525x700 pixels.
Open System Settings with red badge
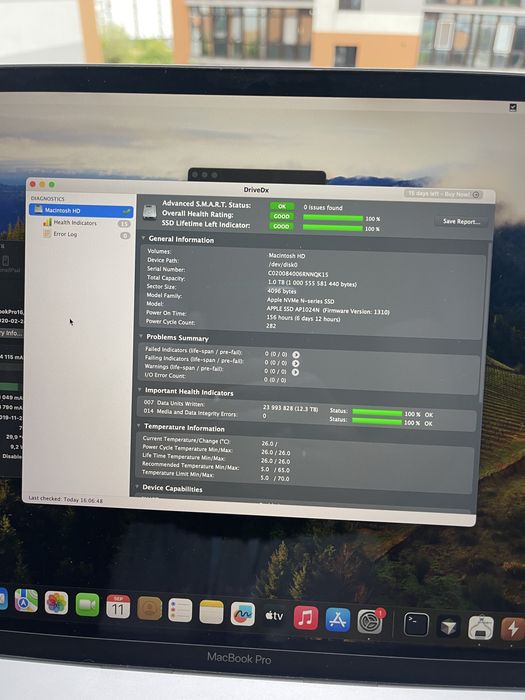coord(370,622)
